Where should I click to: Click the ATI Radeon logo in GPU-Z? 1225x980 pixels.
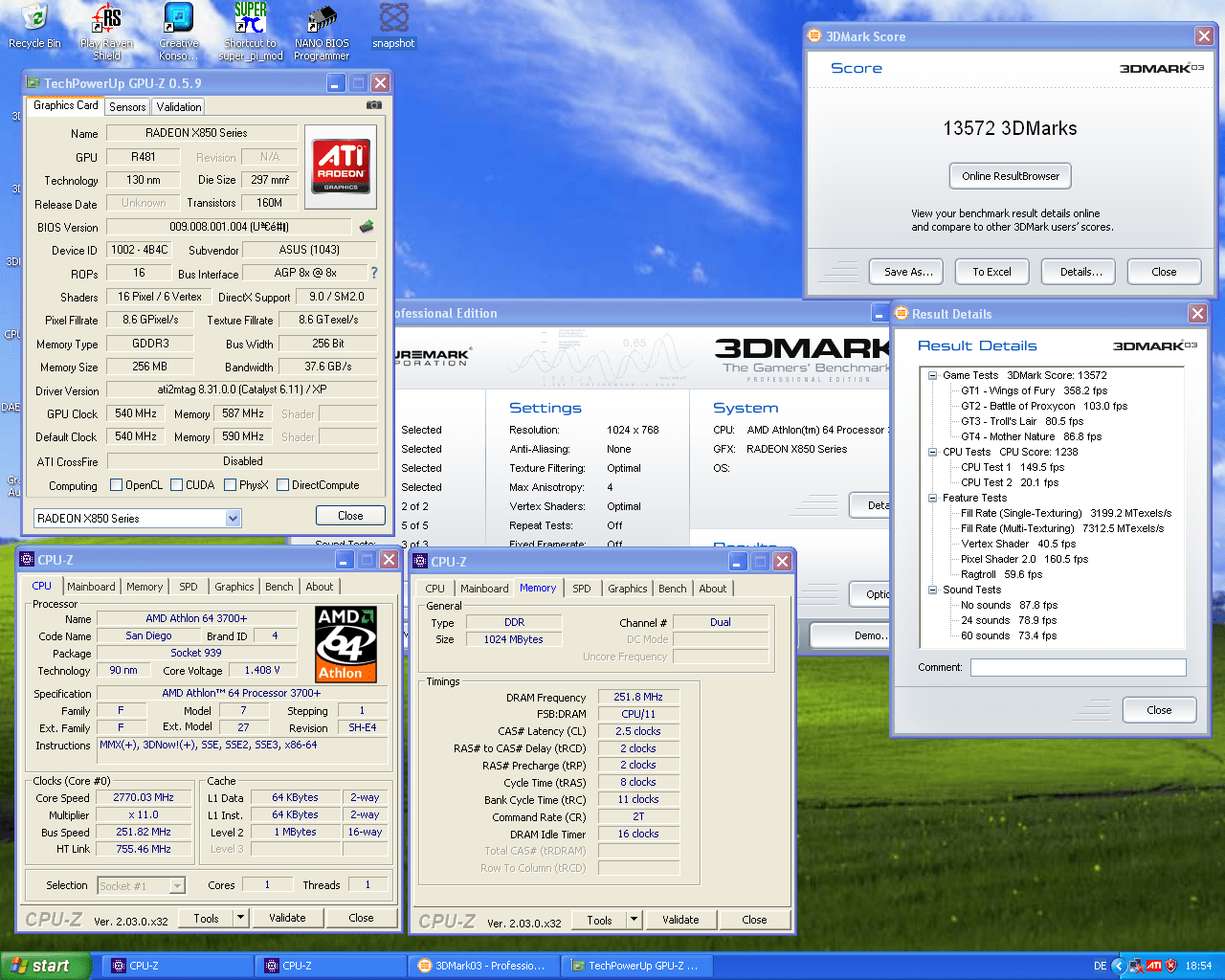[x=341, y=167]
